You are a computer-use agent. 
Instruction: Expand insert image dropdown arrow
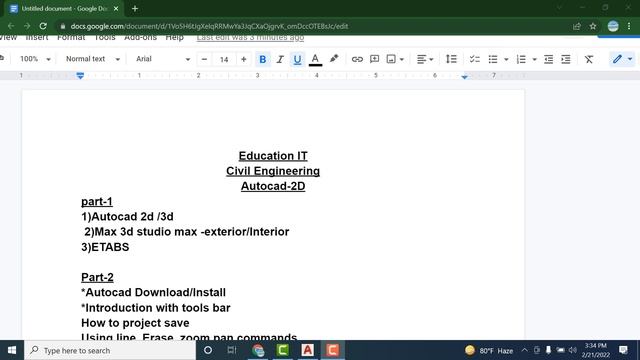[x=402, y=60]
